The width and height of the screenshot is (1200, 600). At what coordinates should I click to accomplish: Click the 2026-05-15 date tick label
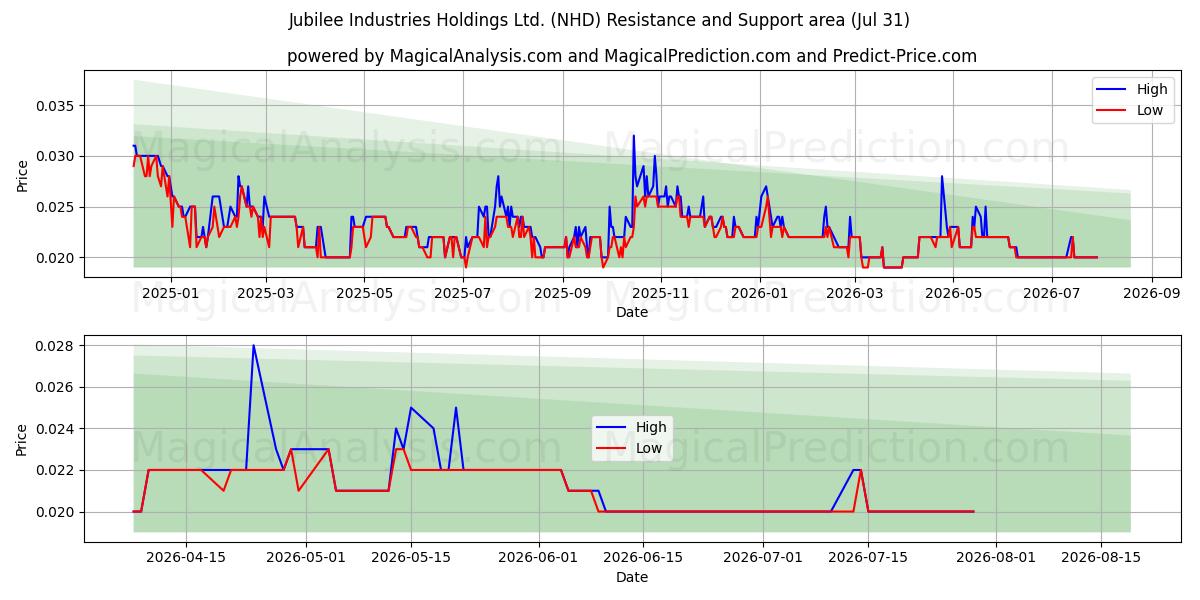point(410,558)
